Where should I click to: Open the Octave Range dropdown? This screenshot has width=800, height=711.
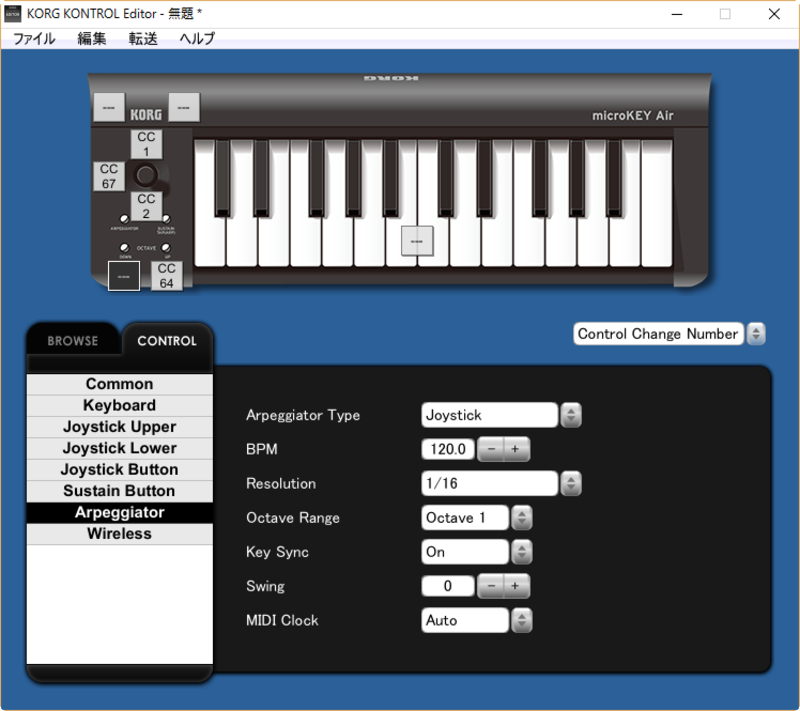(477, 518)
